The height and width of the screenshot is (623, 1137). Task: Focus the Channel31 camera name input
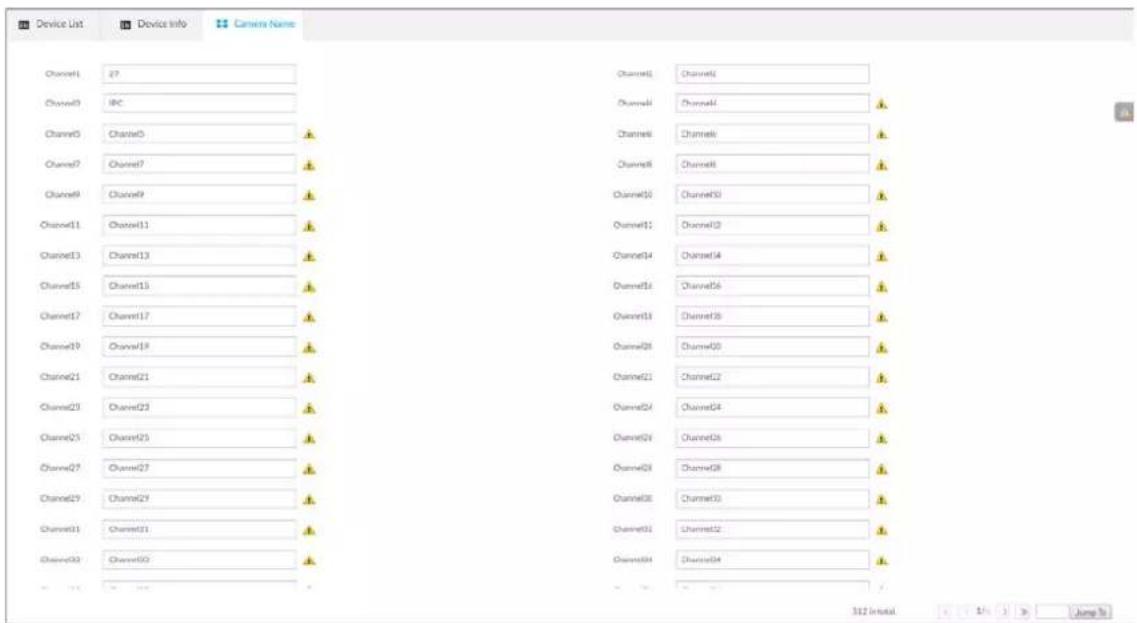(x=199, y=529)
